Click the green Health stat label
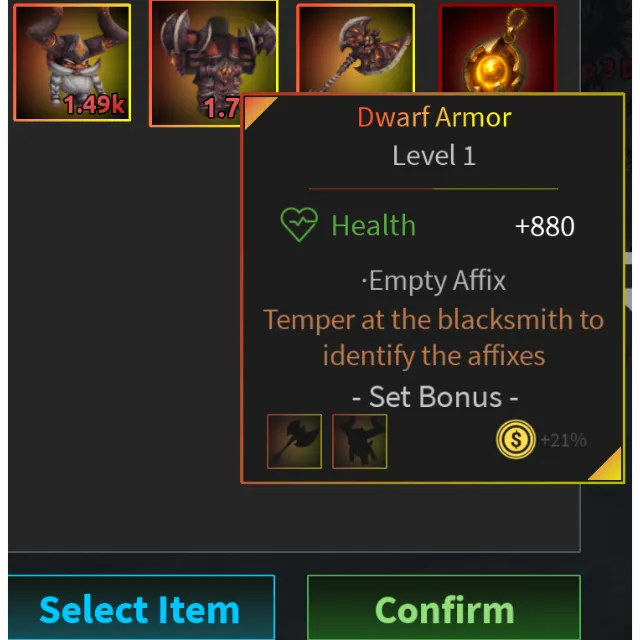This screenshot has height=640, width=640. [x=373, y=225]
